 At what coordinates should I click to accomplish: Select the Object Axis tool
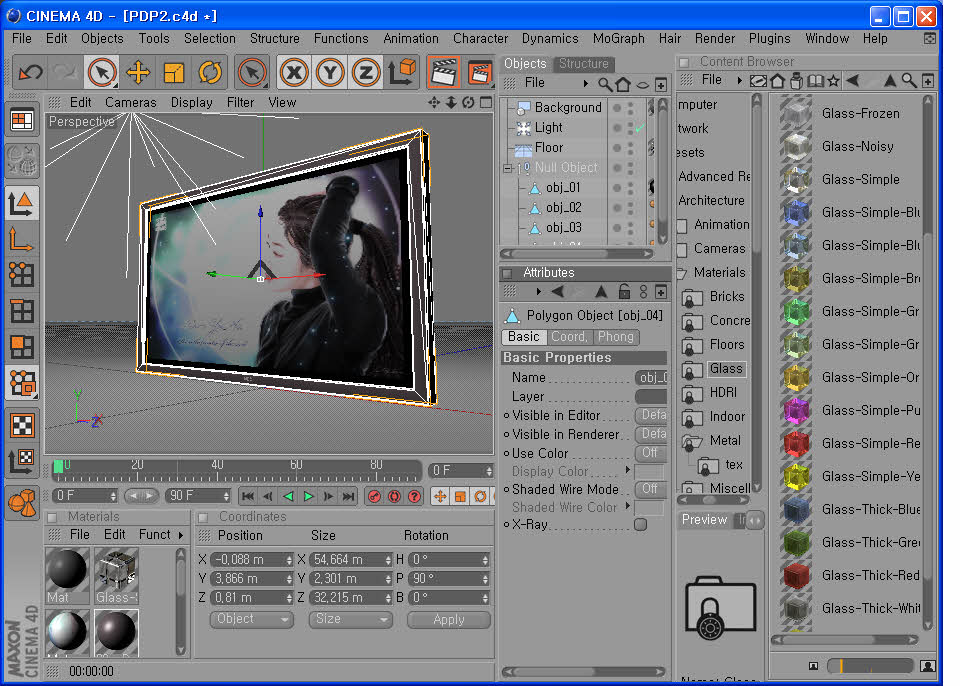click(22, 238)
